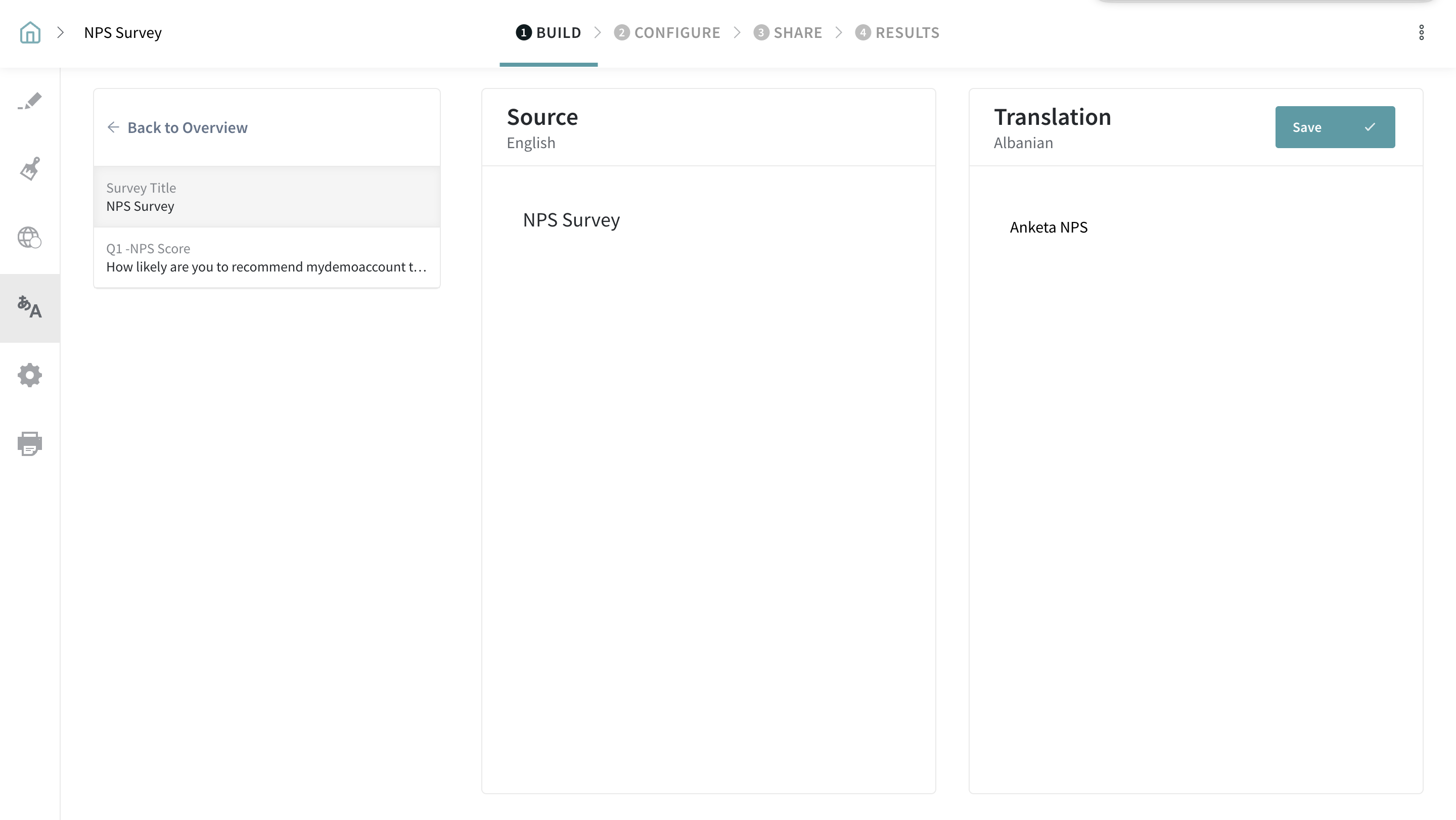
Task: Click the home icon in breadcrumb
Action: [x=30, y=32]
